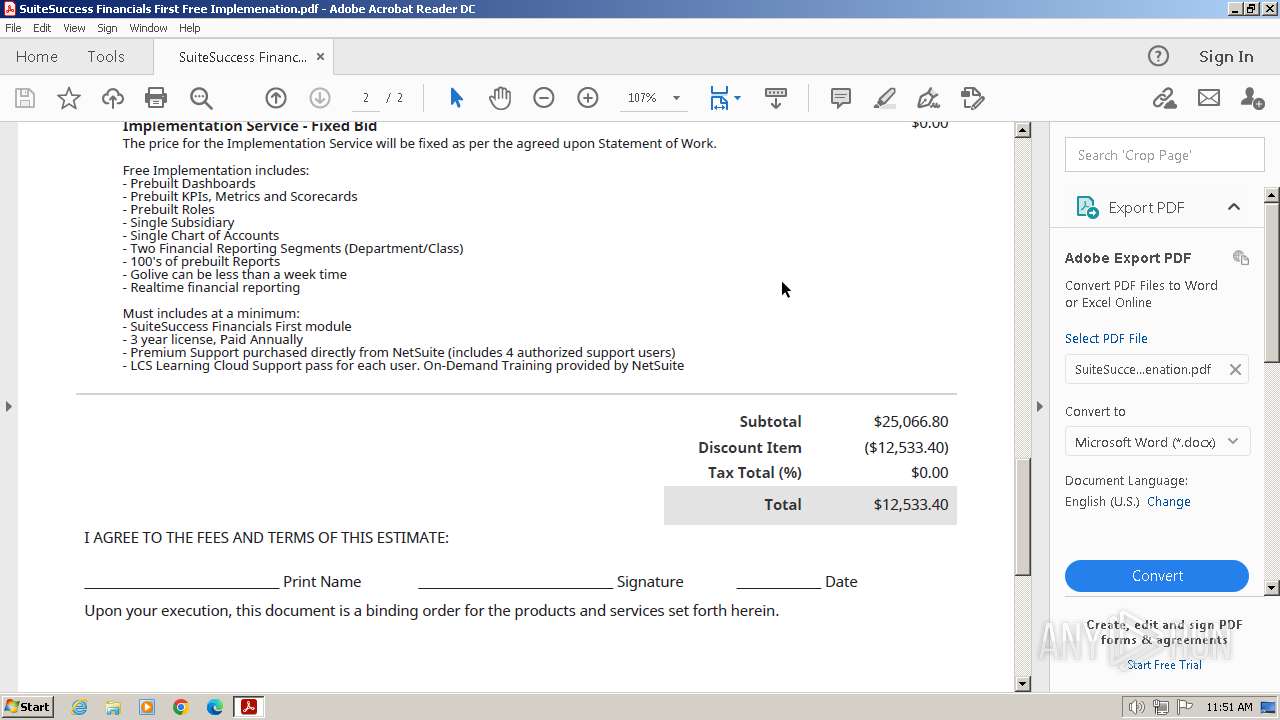This screenshot has width=1280, height=720.
Task: Switch to the Home tab
Action: [37, 57]
